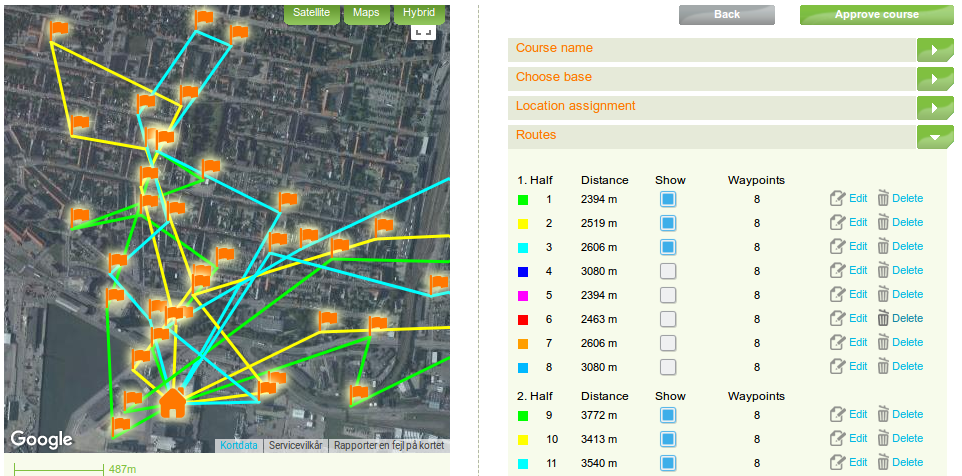Click edit icon for route 8
962x476 pixels.
(x=837, y=366)
